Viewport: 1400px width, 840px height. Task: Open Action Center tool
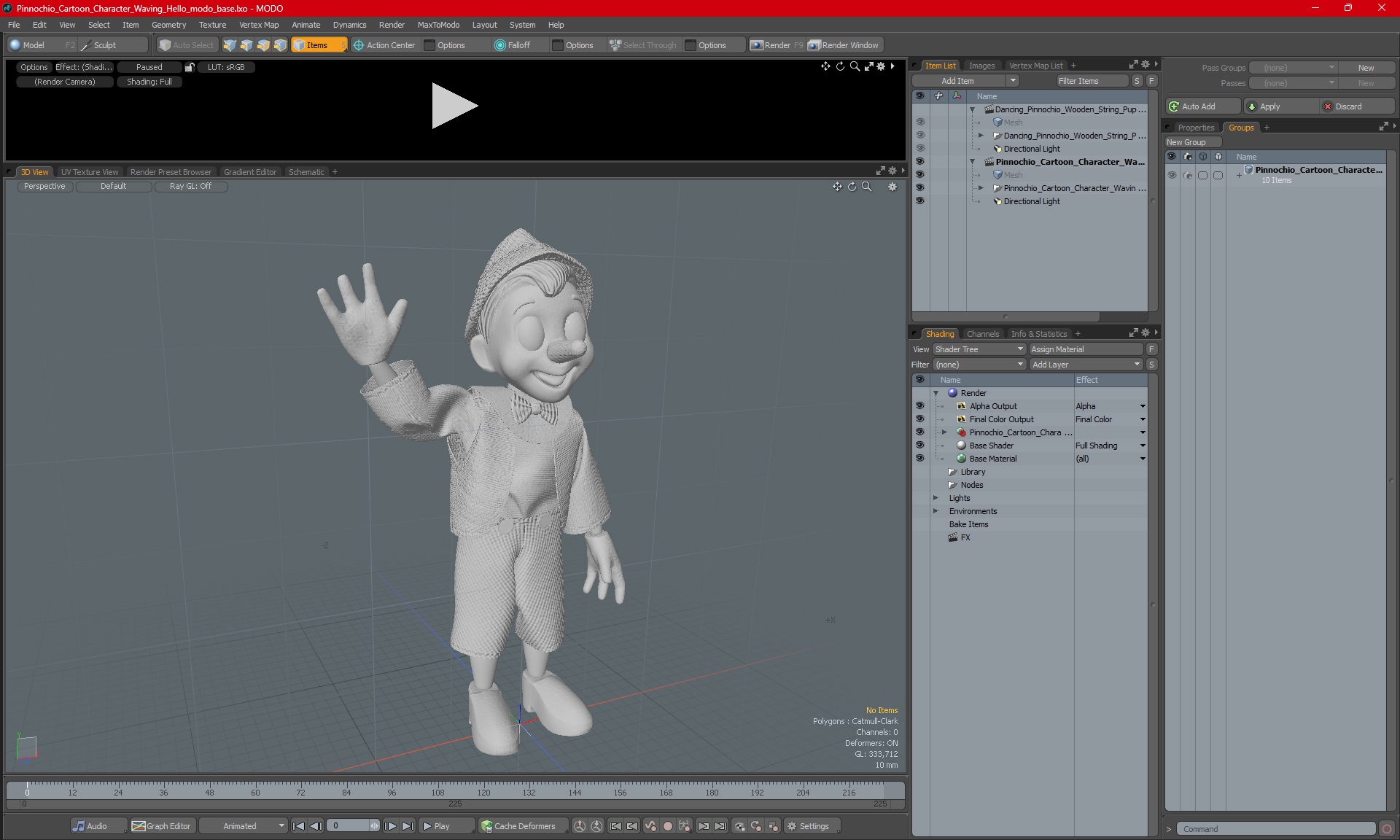coord(384,45)
